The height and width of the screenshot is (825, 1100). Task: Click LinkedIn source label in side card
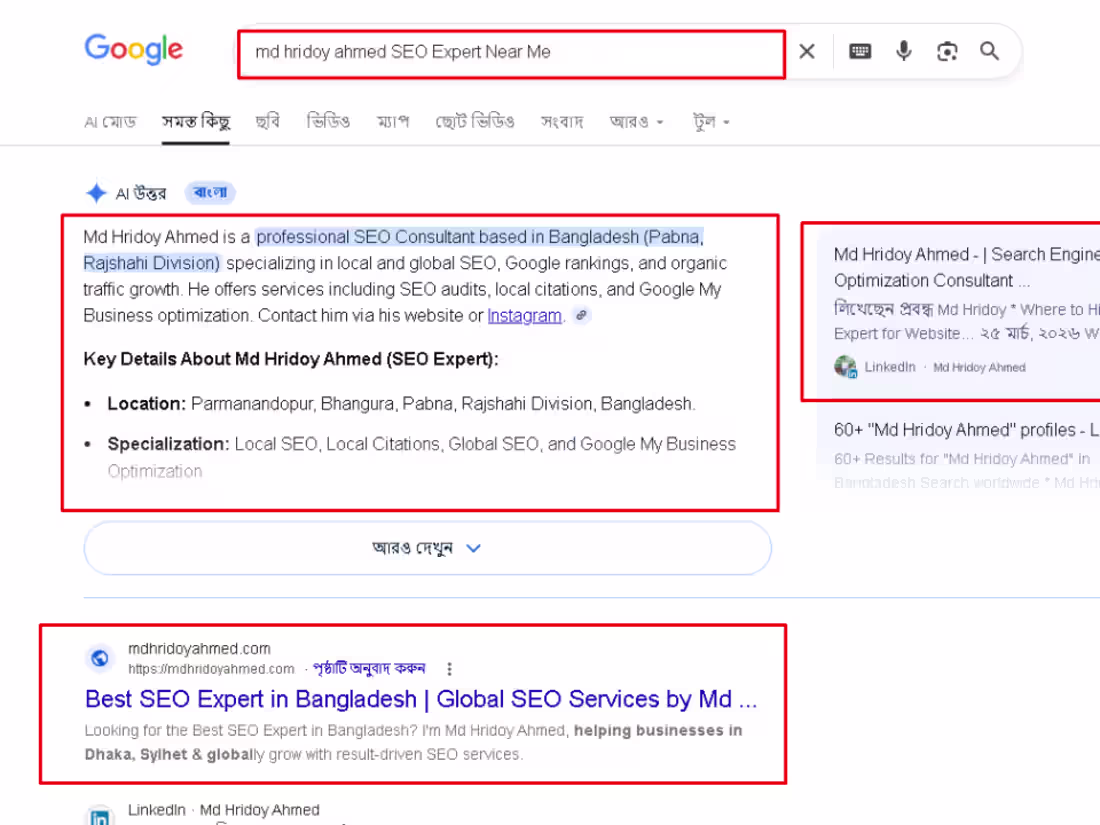point(890,367)
